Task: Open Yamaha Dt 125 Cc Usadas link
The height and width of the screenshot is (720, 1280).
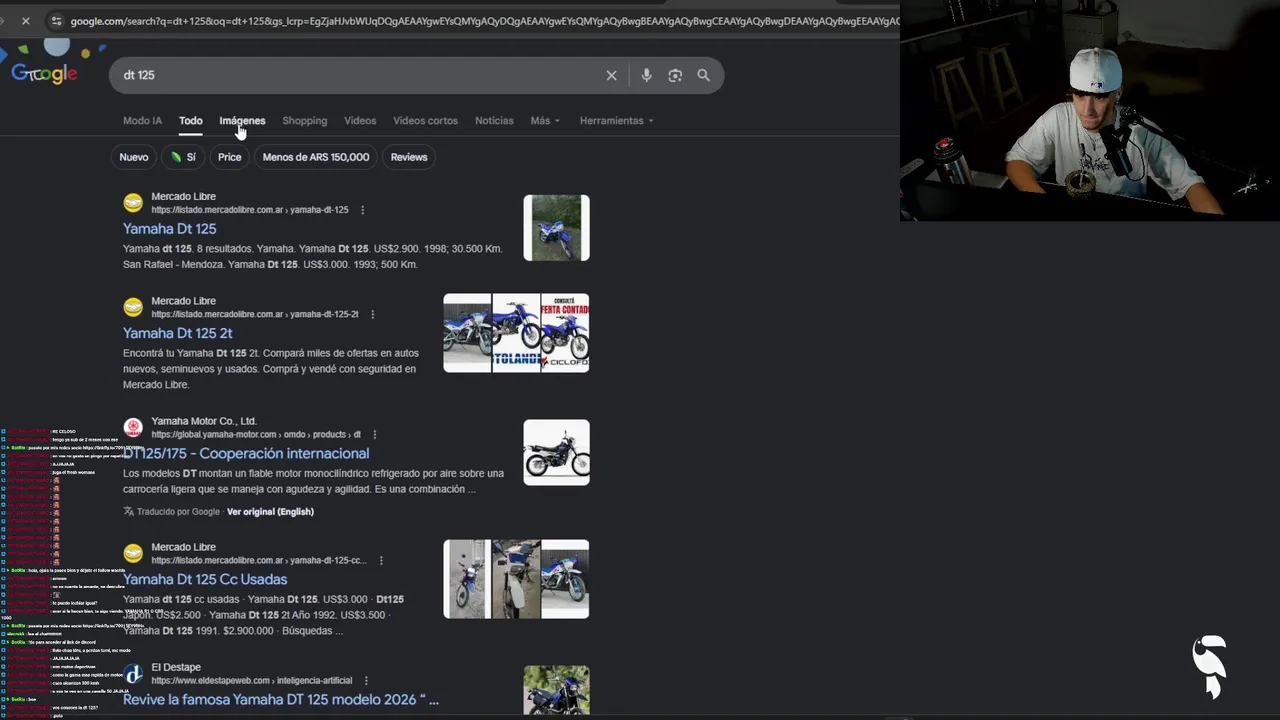Action: 205,579
